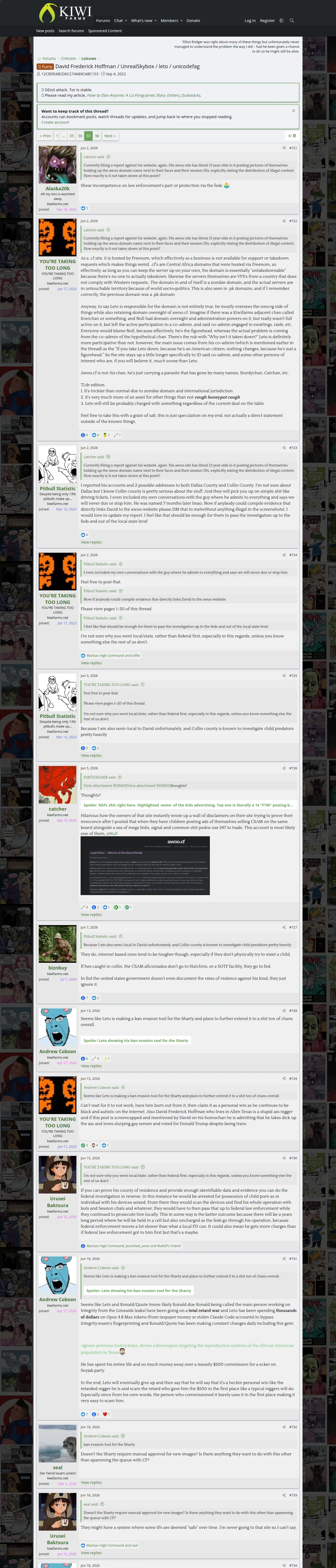Show replies under post #726
This screenshot has width=336, height=1568.
click(92, 915)
